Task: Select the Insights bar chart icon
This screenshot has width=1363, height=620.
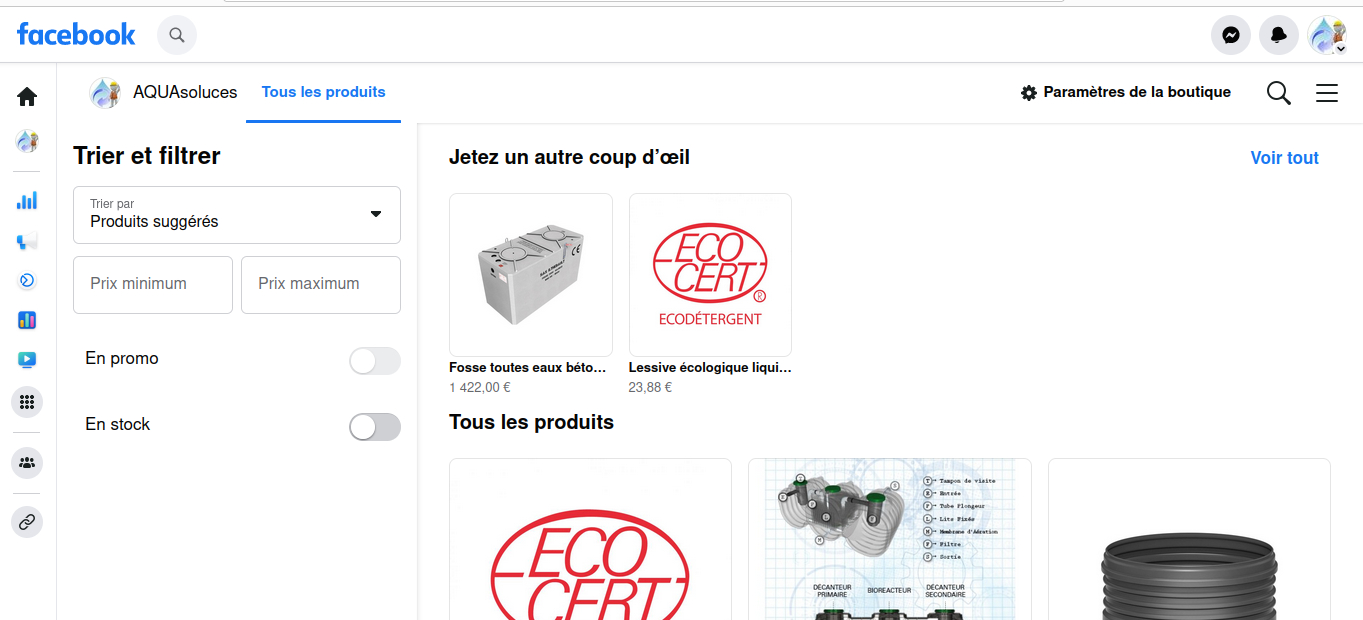Action: coord(27,200)
